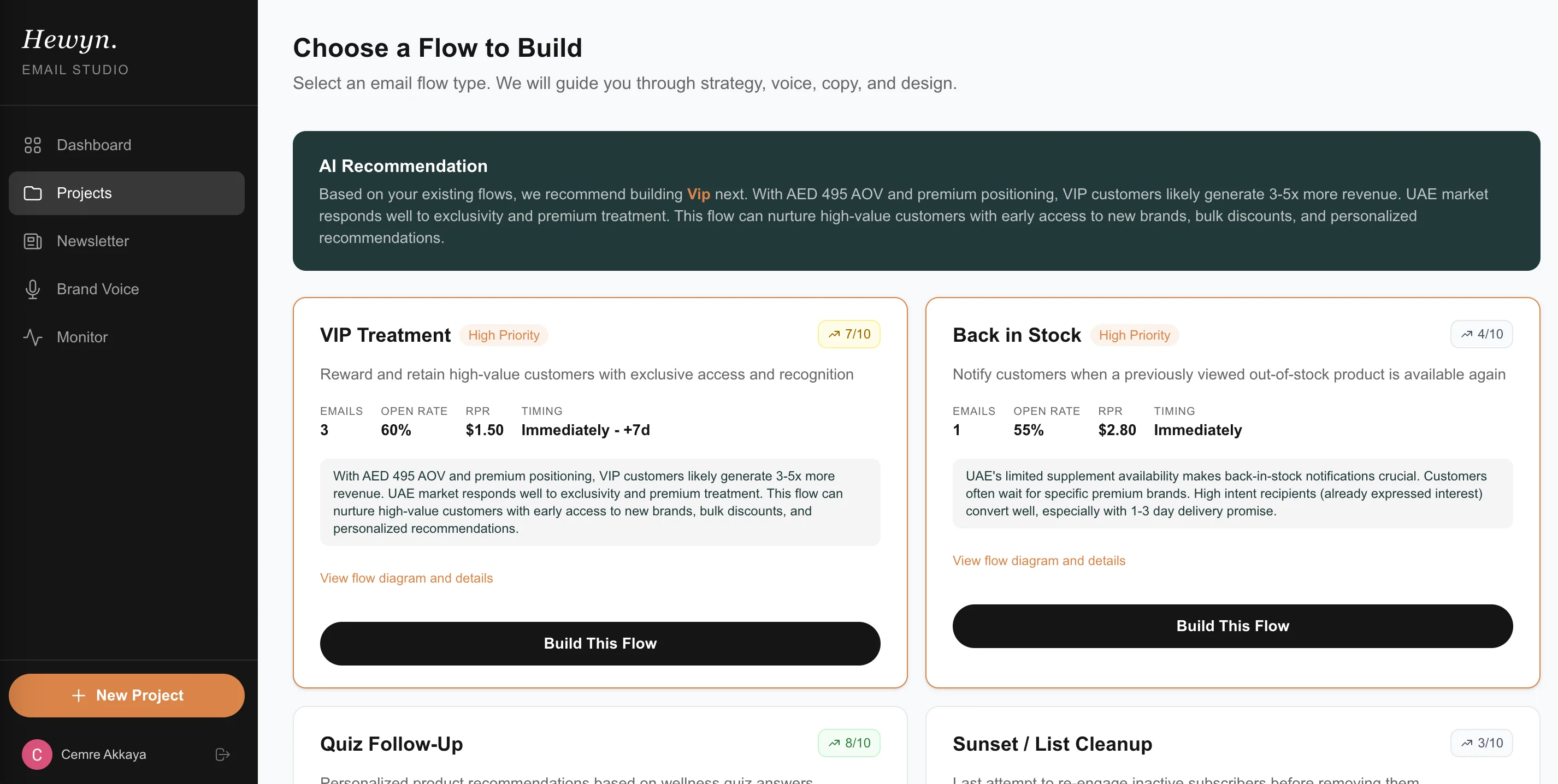
Task: Click the trend arrow in the 7/10 badge
Action: (835, 334)
